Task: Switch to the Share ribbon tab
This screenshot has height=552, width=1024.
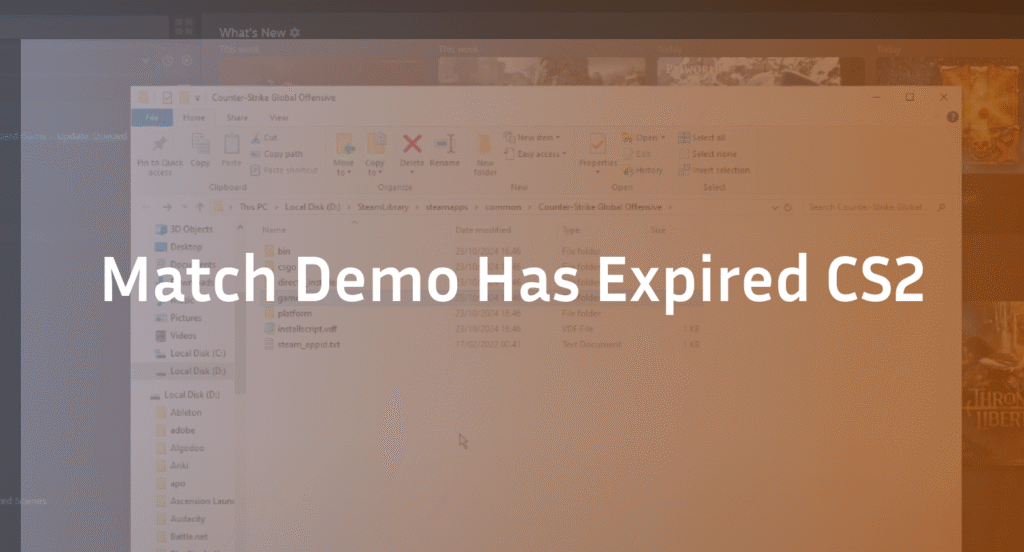Action: 237,118
